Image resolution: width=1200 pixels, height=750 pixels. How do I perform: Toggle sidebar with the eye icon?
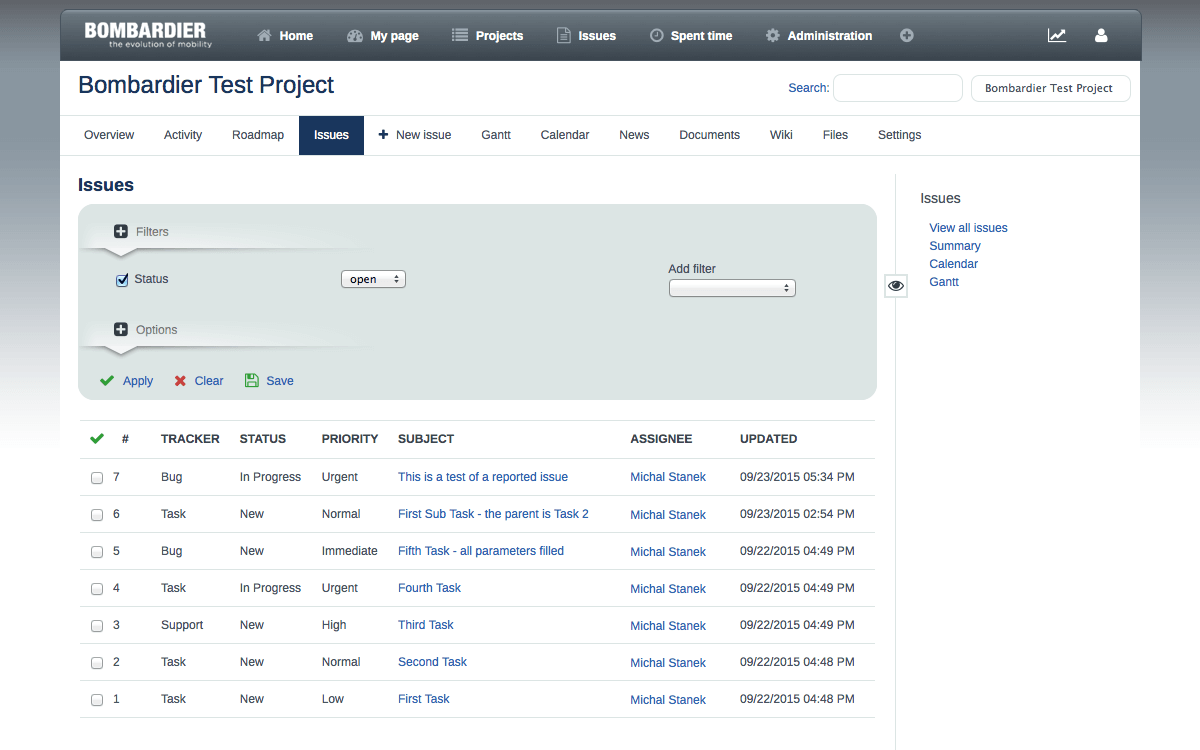click(x=896, y=286)
